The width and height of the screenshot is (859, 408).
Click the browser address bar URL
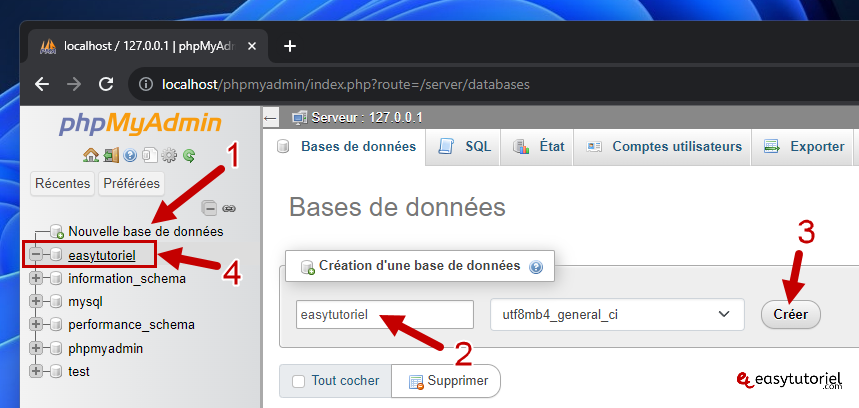[346, 84]
